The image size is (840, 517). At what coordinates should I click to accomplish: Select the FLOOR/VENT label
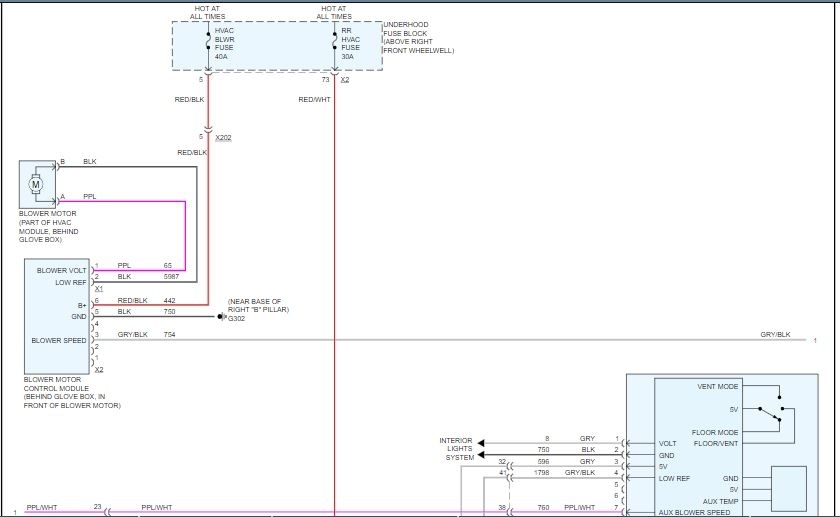(x=718, y=443)
